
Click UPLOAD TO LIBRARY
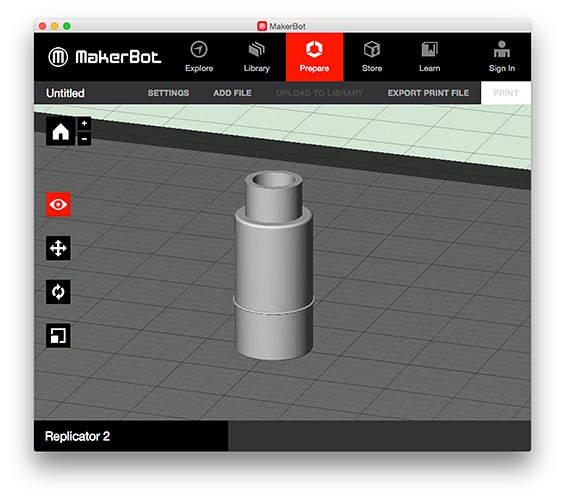pyautogui.click(x=319, y=93)
